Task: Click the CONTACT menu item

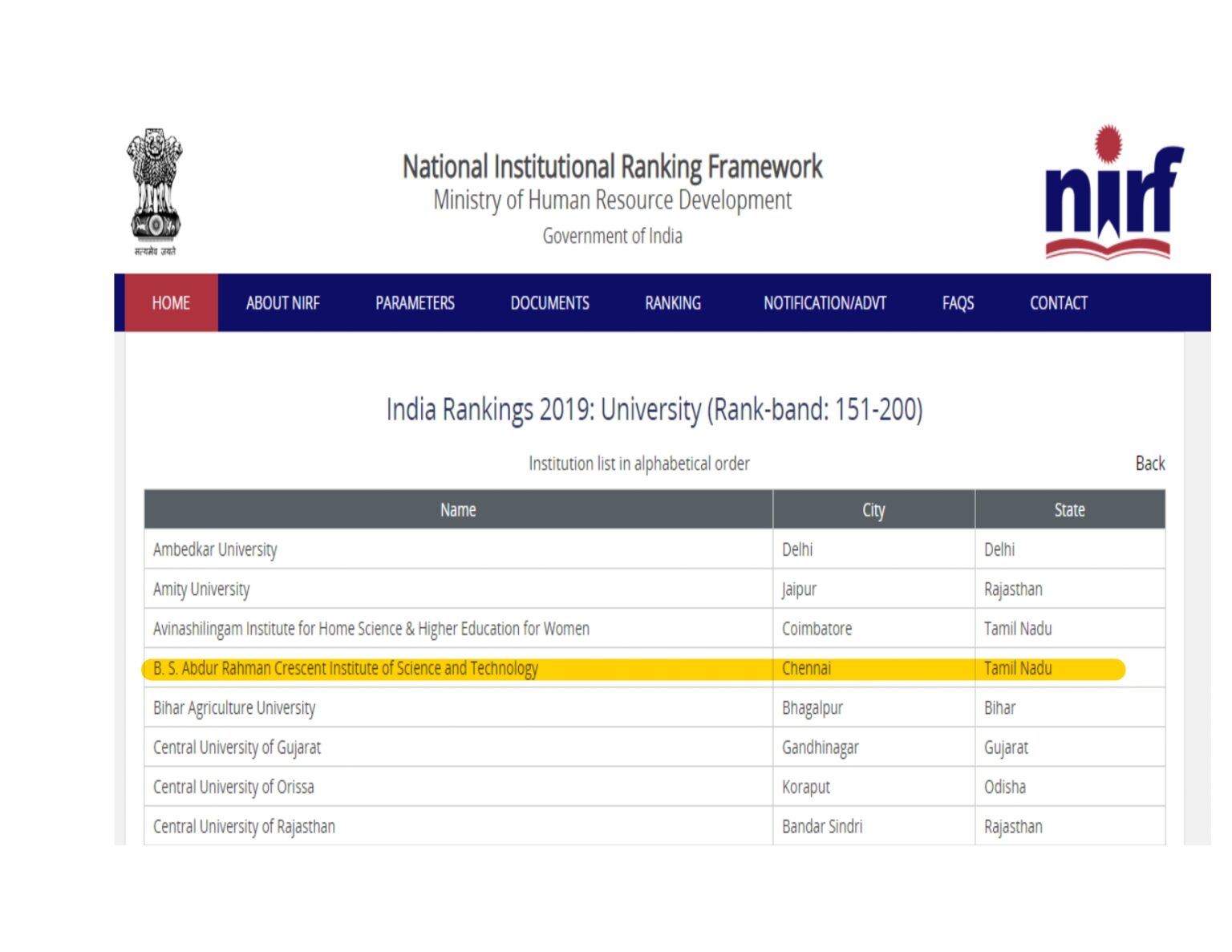Action: (x=1058, y=303)
